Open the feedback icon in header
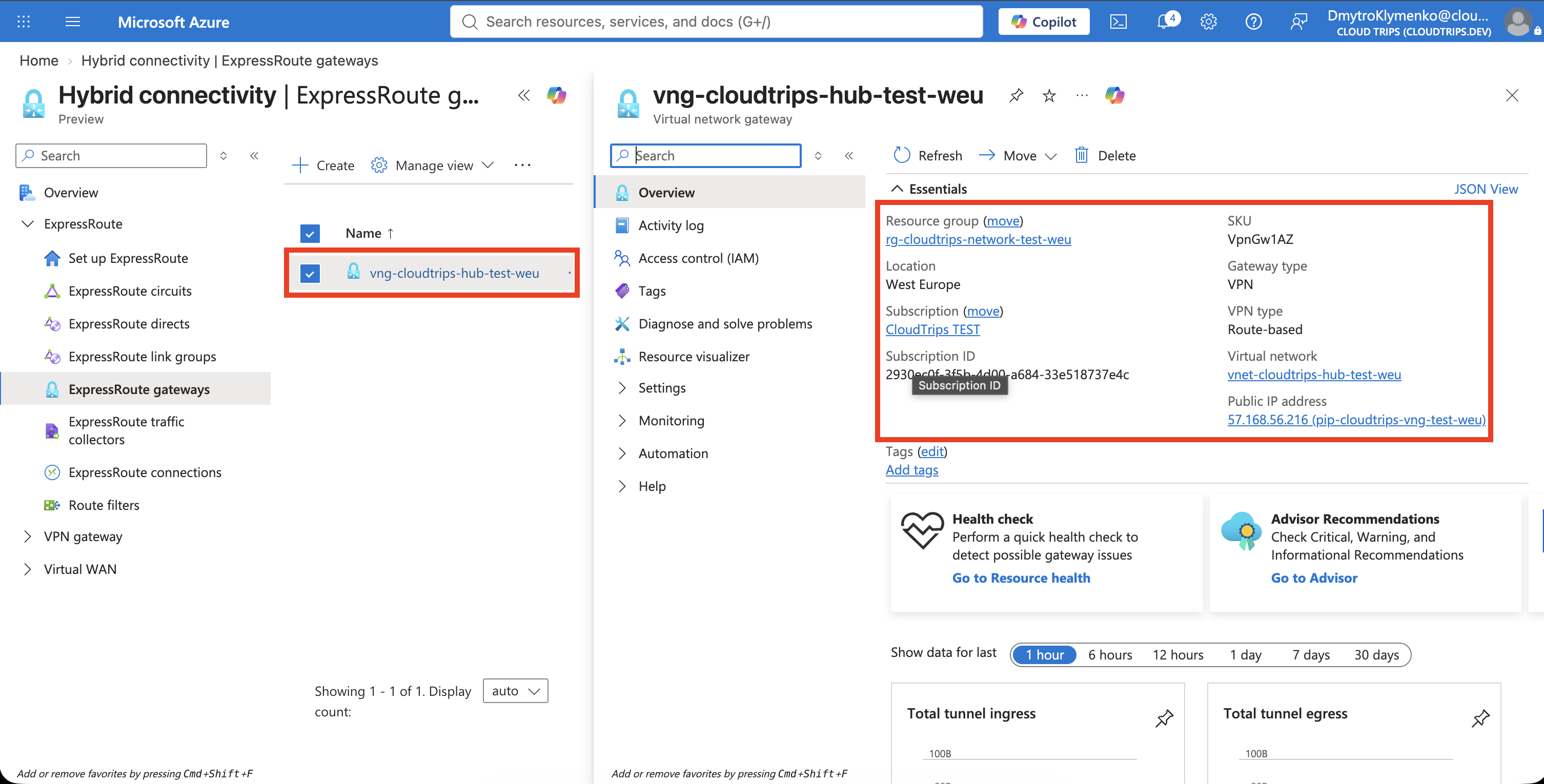Screen dimensions: 1544x784 pyautogui.click(x=1298, y=22)
